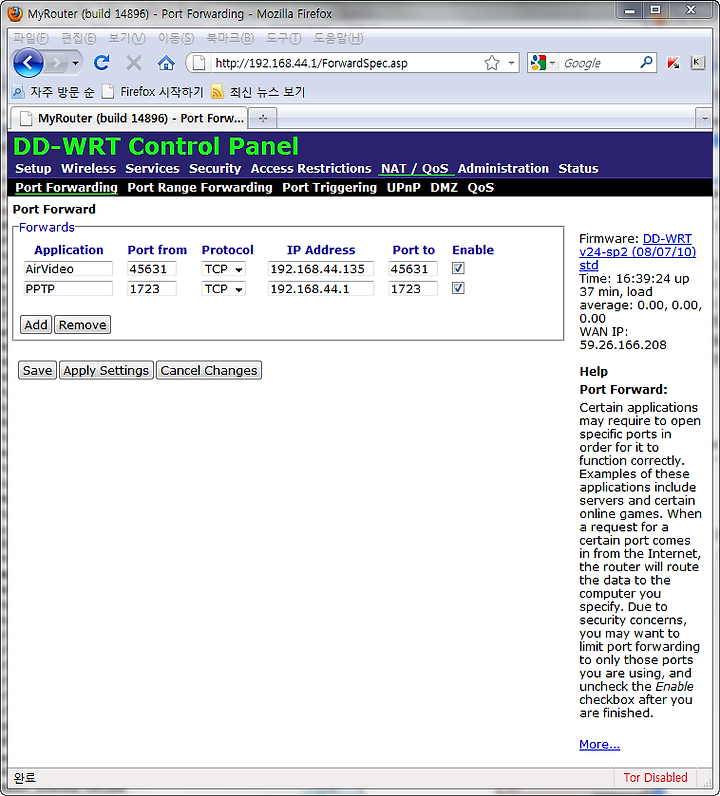This screenshot has width=720, height=796.
Task: Go back with the Firefox back arrow
Action: pyautogui.click(x=28, y=63)
